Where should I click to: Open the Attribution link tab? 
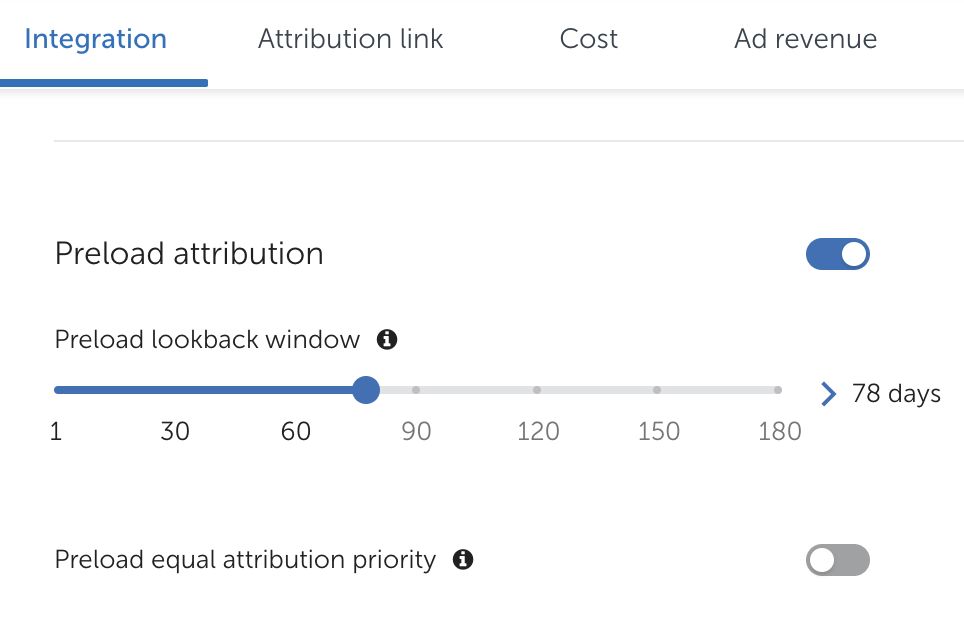click(x=350, y=39)
